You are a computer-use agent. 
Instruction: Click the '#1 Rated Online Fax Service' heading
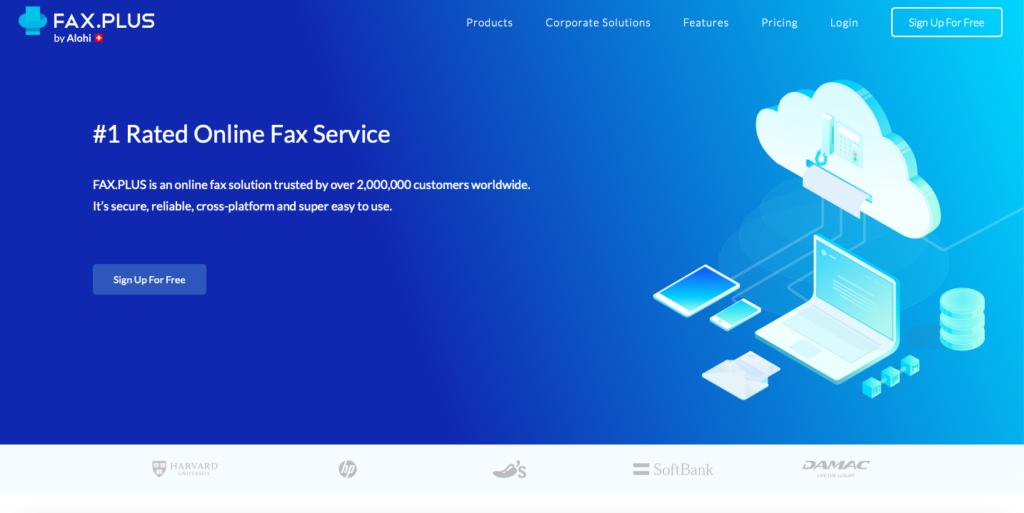coord(242,134)
